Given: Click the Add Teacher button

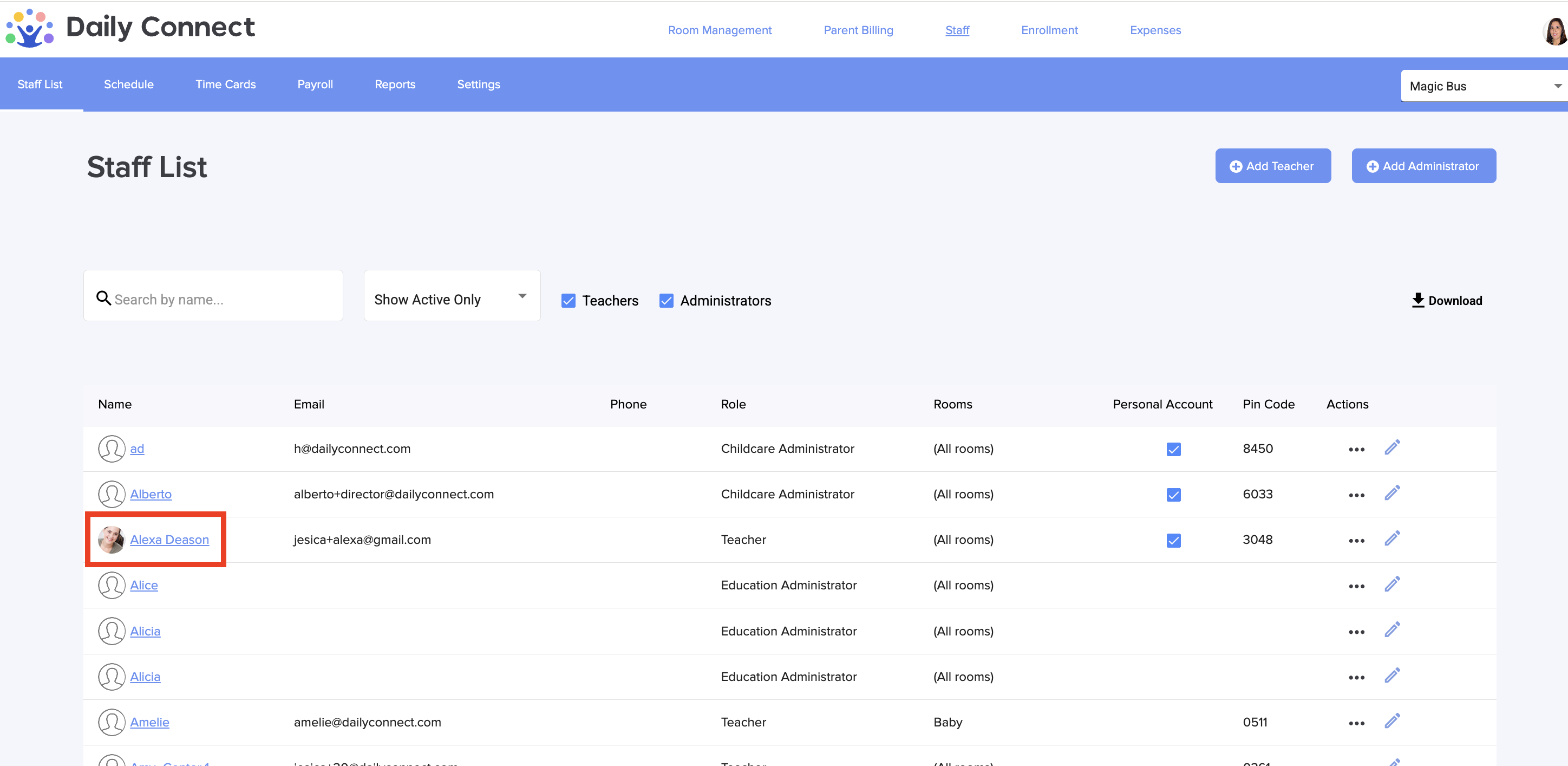Looking at the screenshot, I should pyautogui.click(x=1272, y=166).
